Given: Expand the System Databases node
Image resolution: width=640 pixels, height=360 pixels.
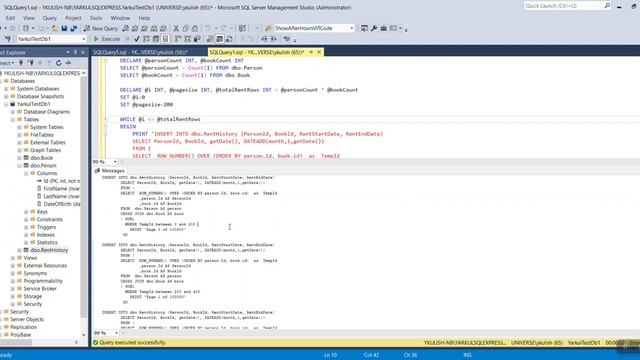Looking at the screenshot, I should (x=6, y=89).
